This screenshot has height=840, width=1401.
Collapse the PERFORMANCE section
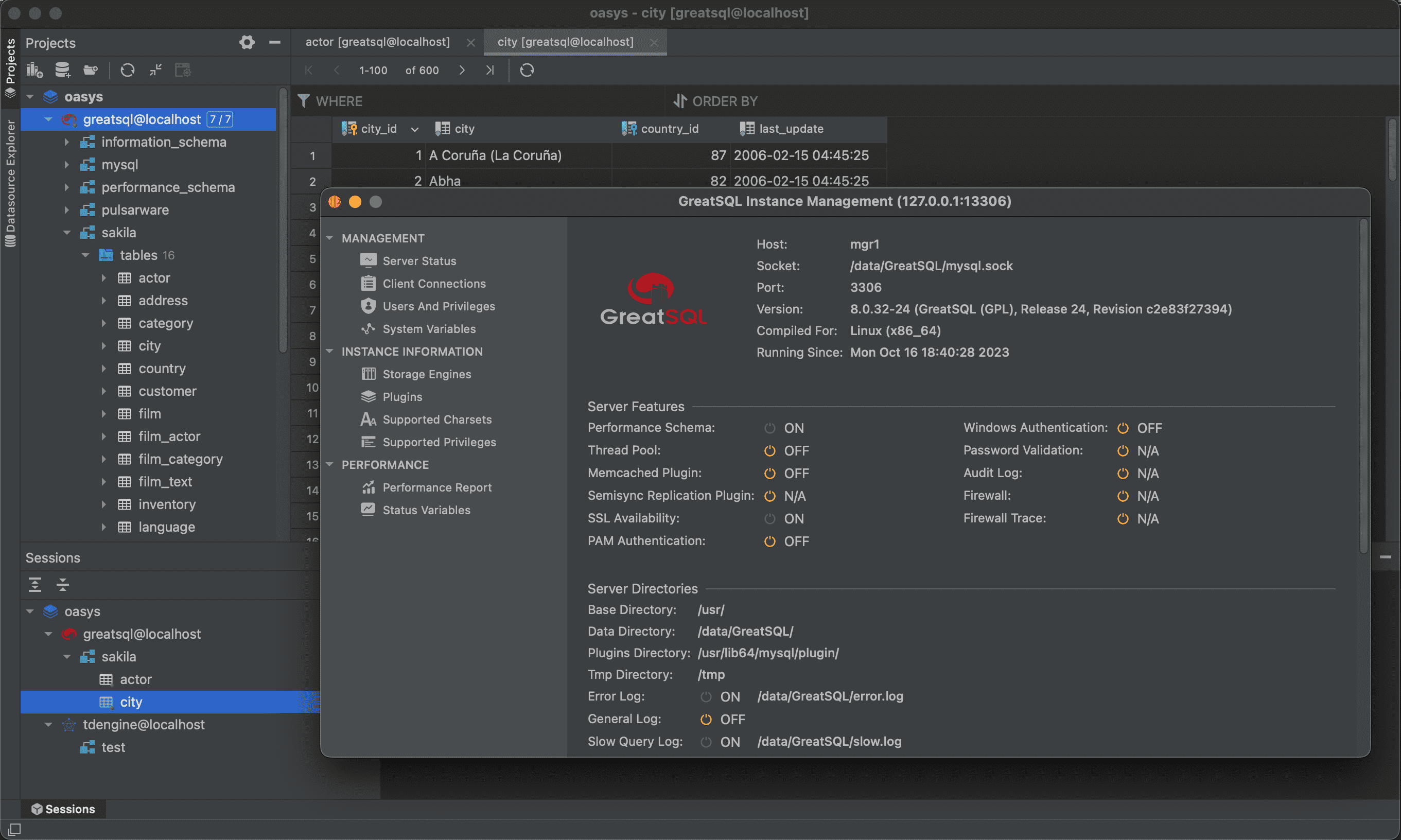329,465
